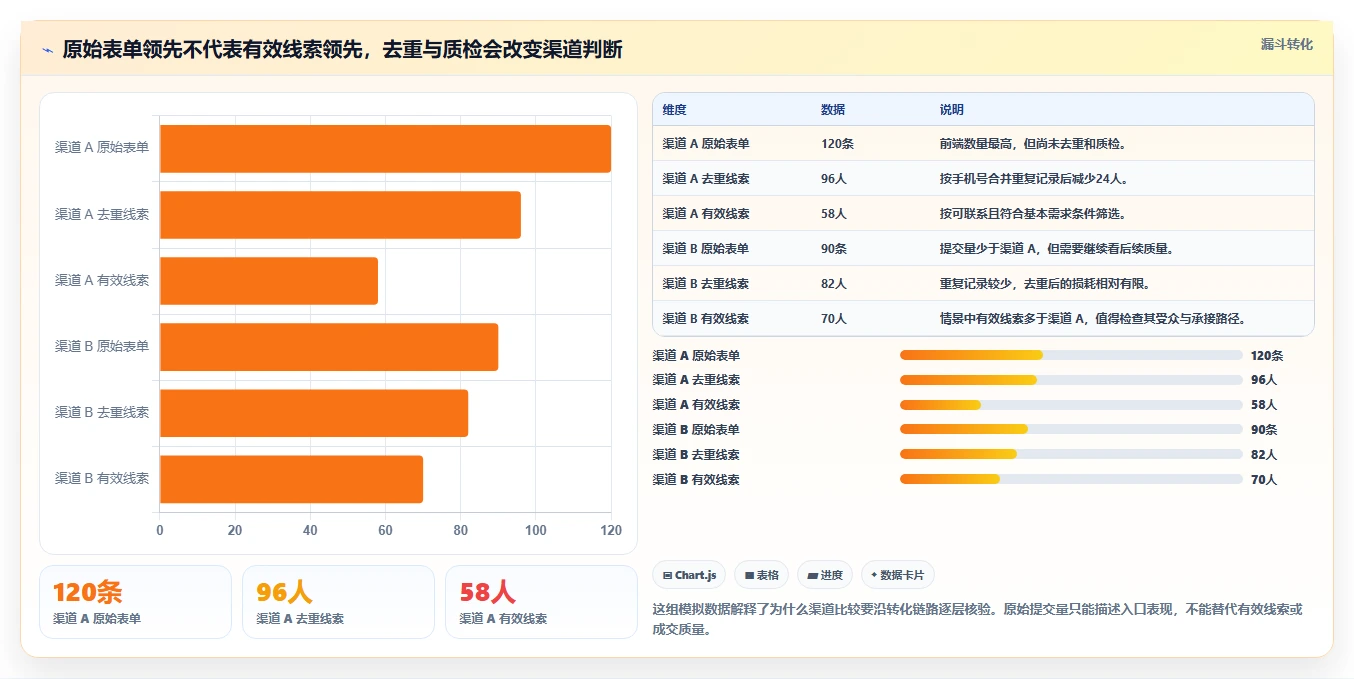Click the note 提交量少于渠道 A，但需要继续看后续质量。
Image resolution: width=1354 pixels, height=679 pixels.
[1058, 249]
